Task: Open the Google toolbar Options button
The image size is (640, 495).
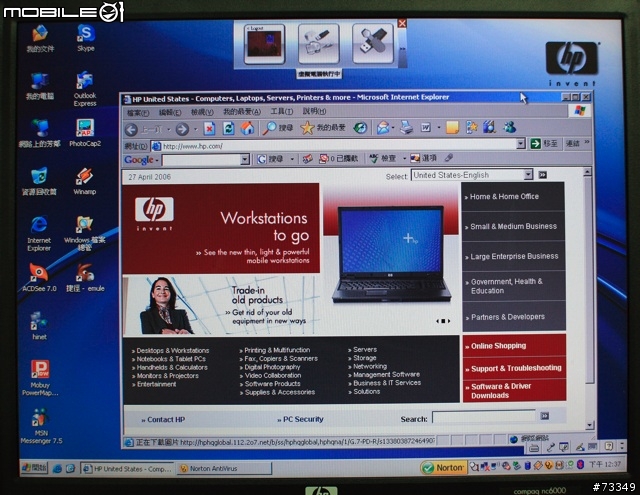Action: tap(424, 158)
